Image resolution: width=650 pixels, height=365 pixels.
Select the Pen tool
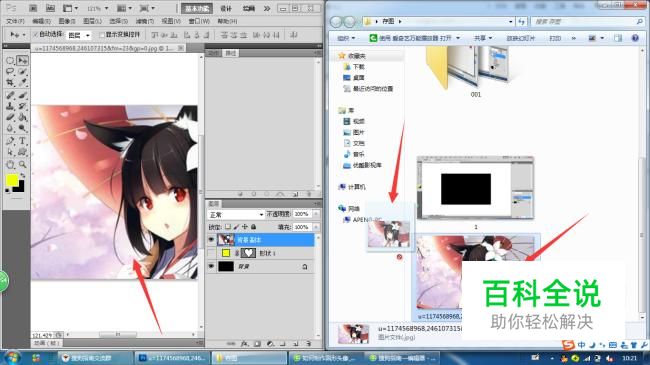click(x=10, y=141)
